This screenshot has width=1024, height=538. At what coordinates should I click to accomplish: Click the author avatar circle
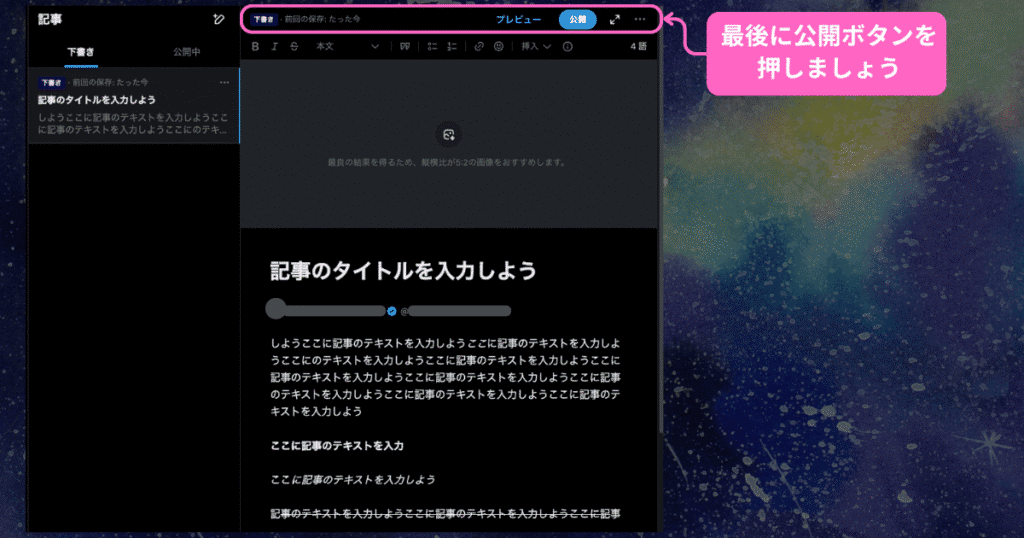pos(276,309)
